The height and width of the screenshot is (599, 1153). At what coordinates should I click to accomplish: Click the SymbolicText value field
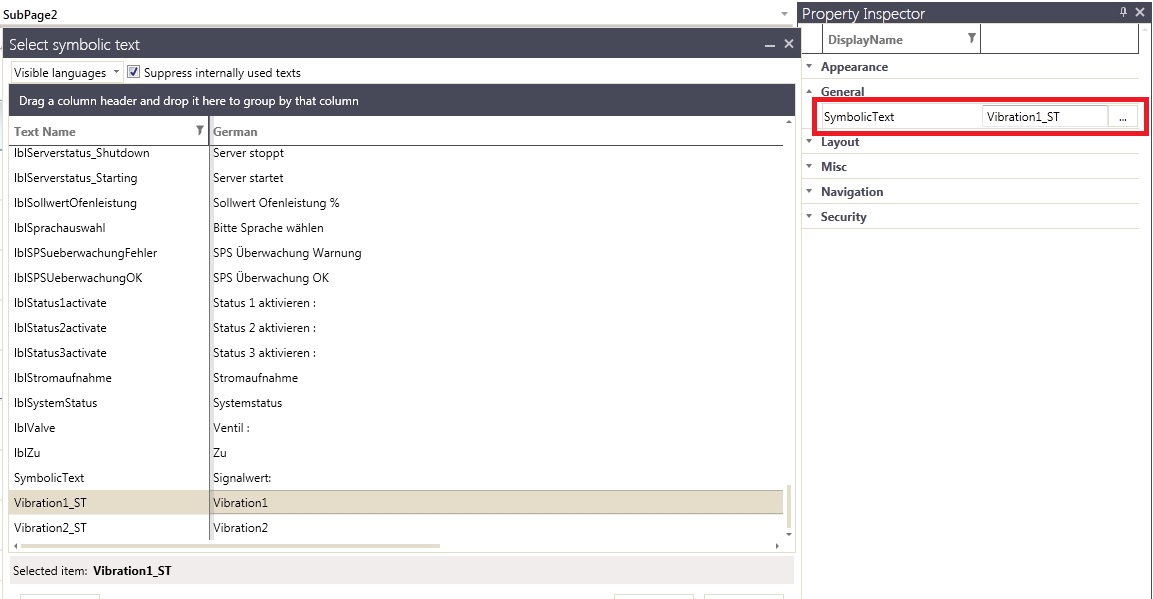[1043, 117]
